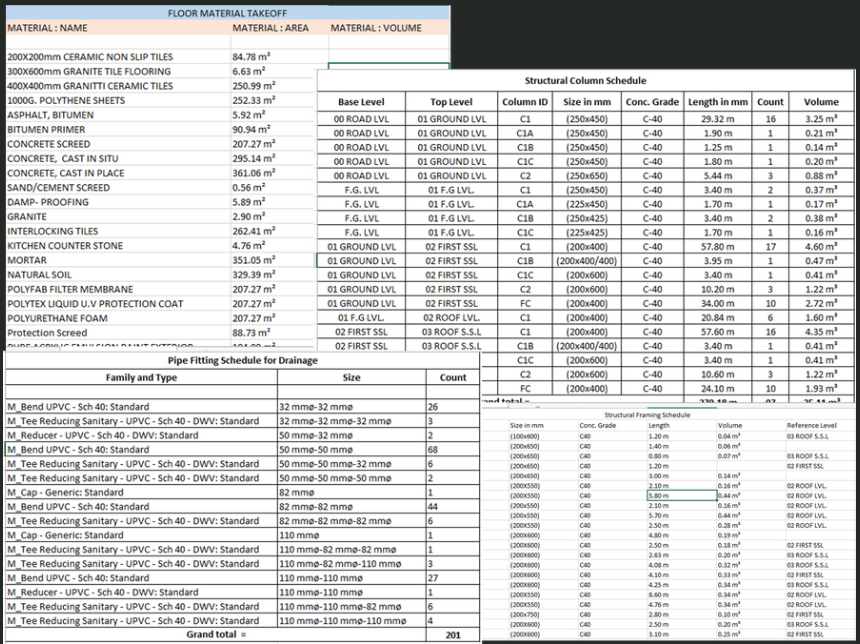Select the Column ID header cell

[x=524, y=102]
